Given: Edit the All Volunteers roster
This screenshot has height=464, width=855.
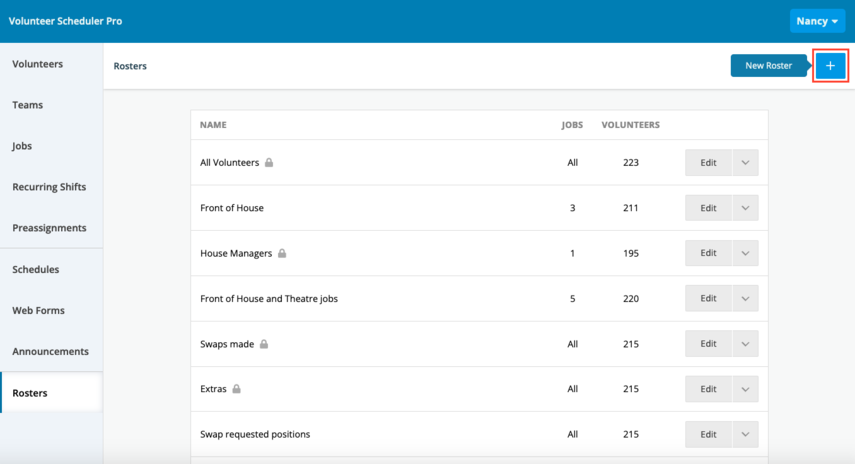Looking at the screenshot, I should [708, 162].
